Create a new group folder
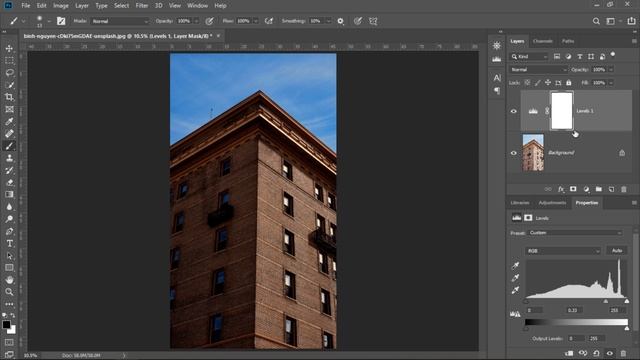The width and height of the screenshot is (640, 360). click(599, 189)
